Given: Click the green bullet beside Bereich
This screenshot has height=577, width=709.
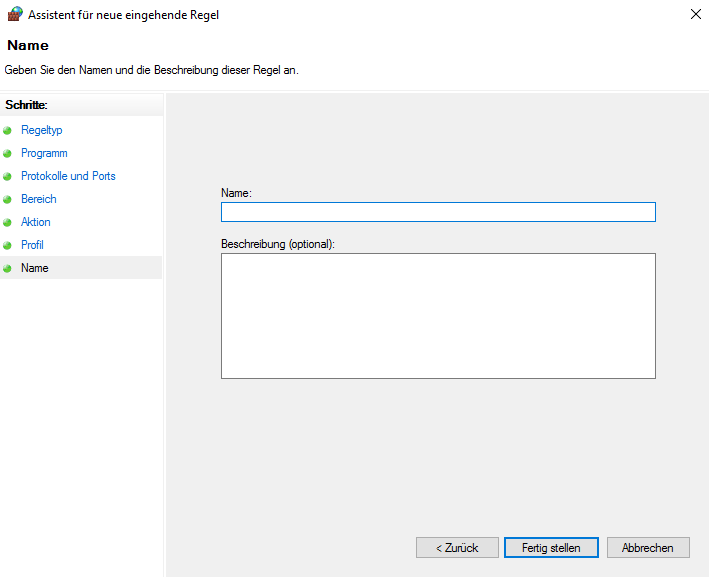Looking at the screenshot, I should (7, 199).
